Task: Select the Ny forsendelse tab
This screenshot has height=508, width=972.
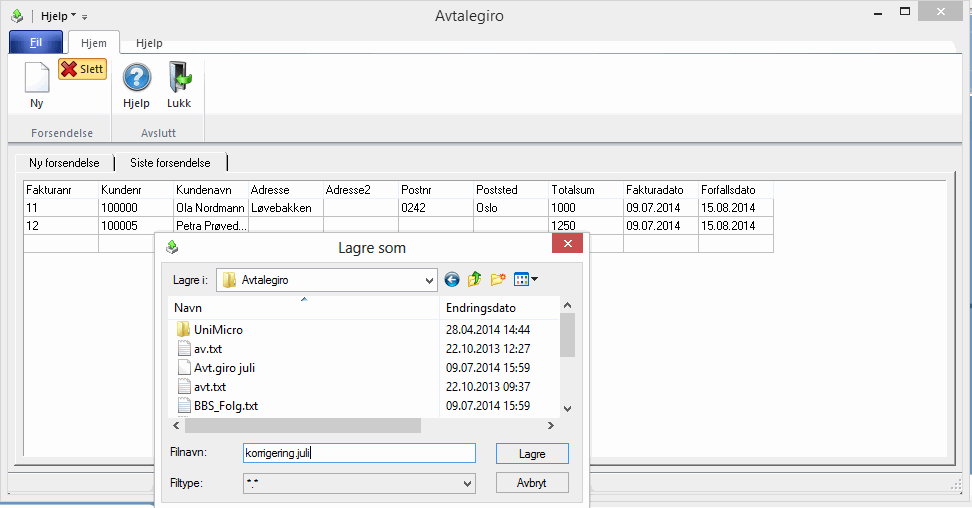Action: pos(64,163)
